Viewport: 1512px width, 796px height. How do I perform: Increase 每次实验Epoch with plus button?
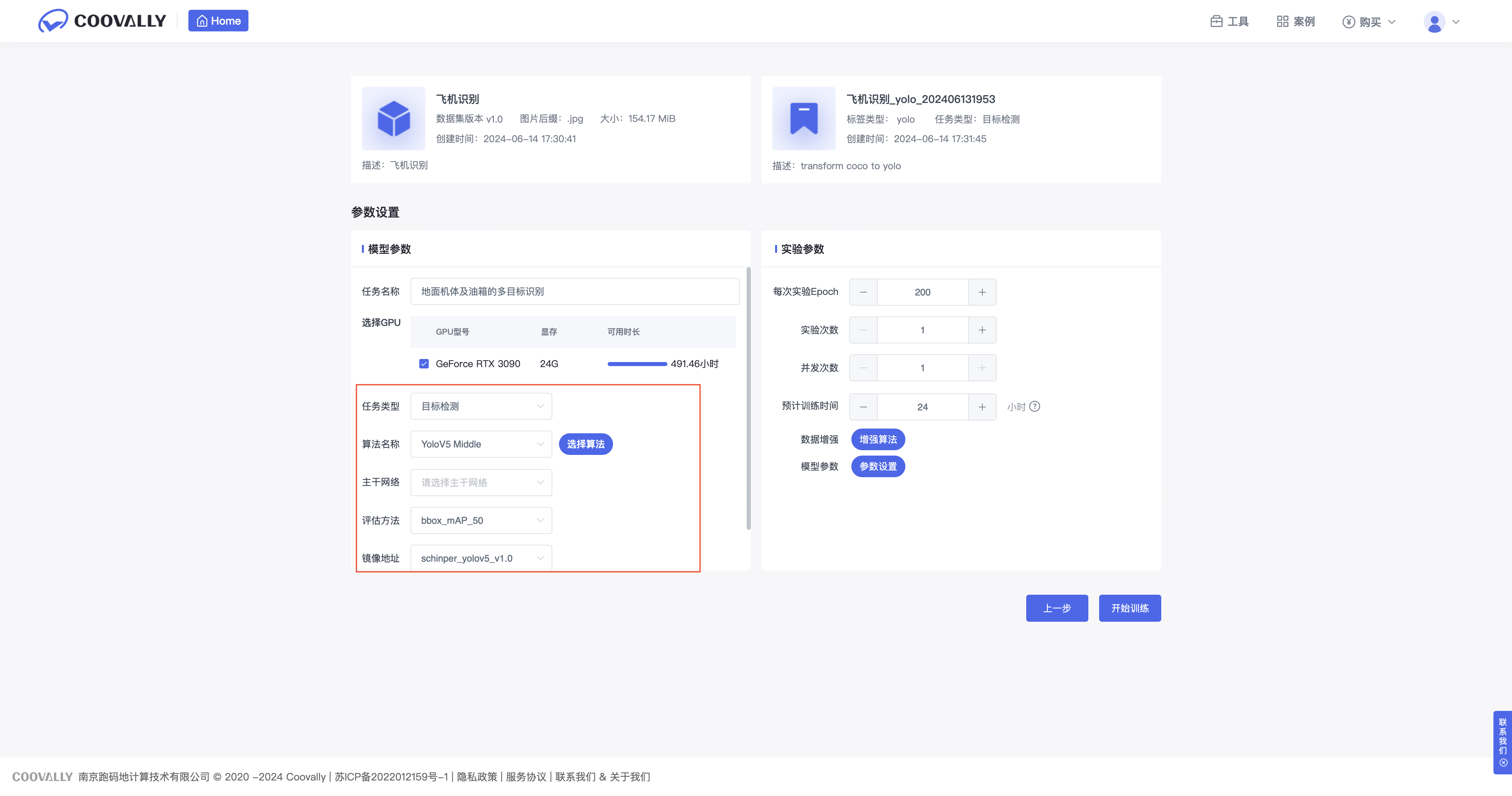(982, 292)
